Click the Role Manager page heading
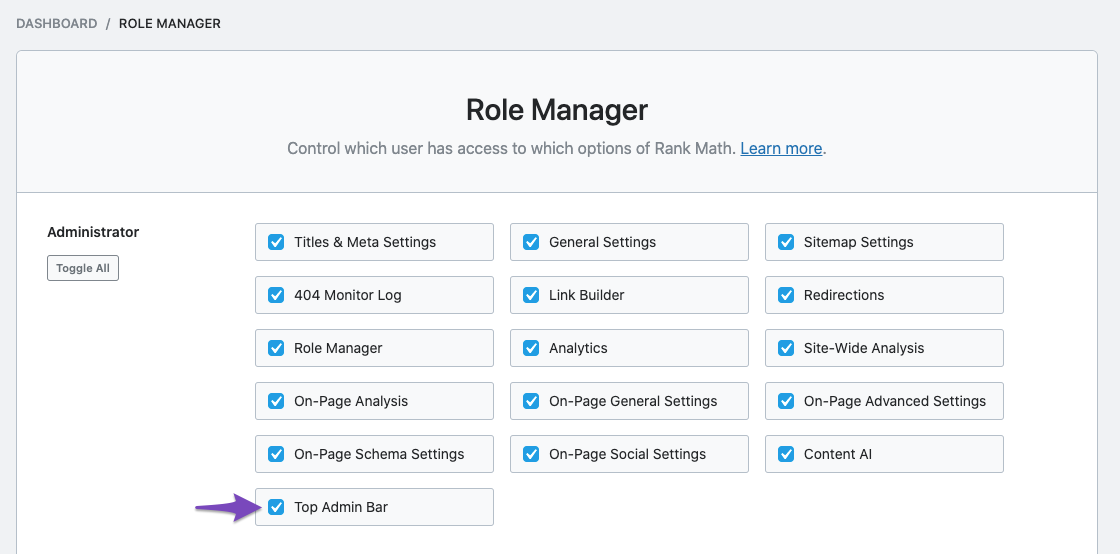This screenshot has width=1120, height=554. pos(556,110)
